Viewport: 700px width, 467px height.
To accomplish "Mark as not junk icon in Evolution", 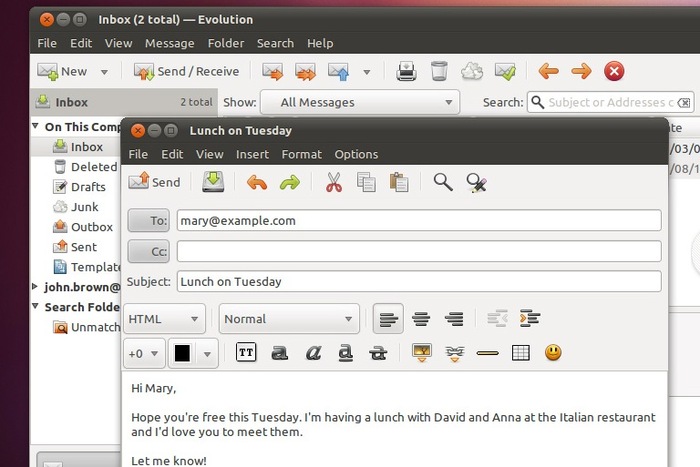I will [505, 71].
